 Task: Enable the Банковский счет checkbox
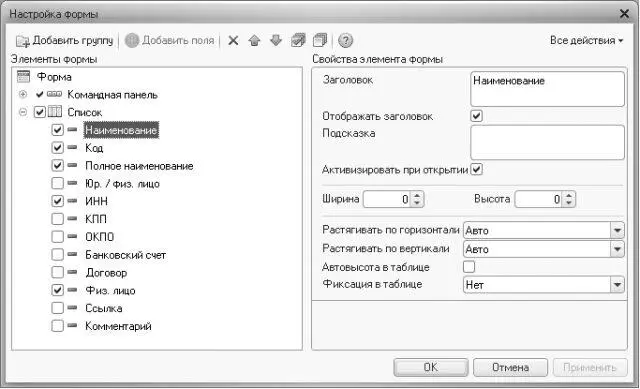(x=58, y=255)
